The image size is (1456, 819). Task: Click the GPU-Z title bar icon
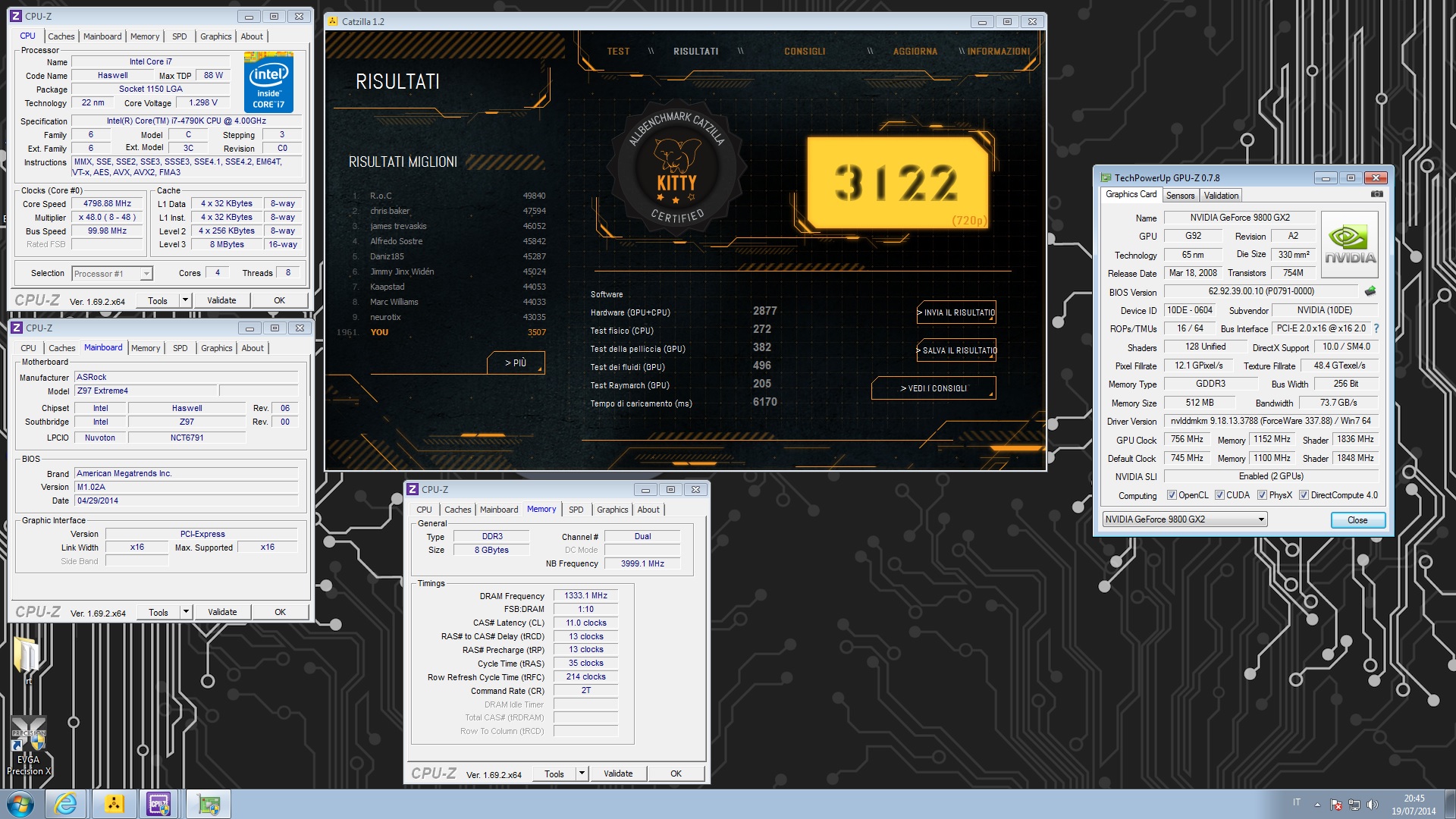(x=1106, y=177)
